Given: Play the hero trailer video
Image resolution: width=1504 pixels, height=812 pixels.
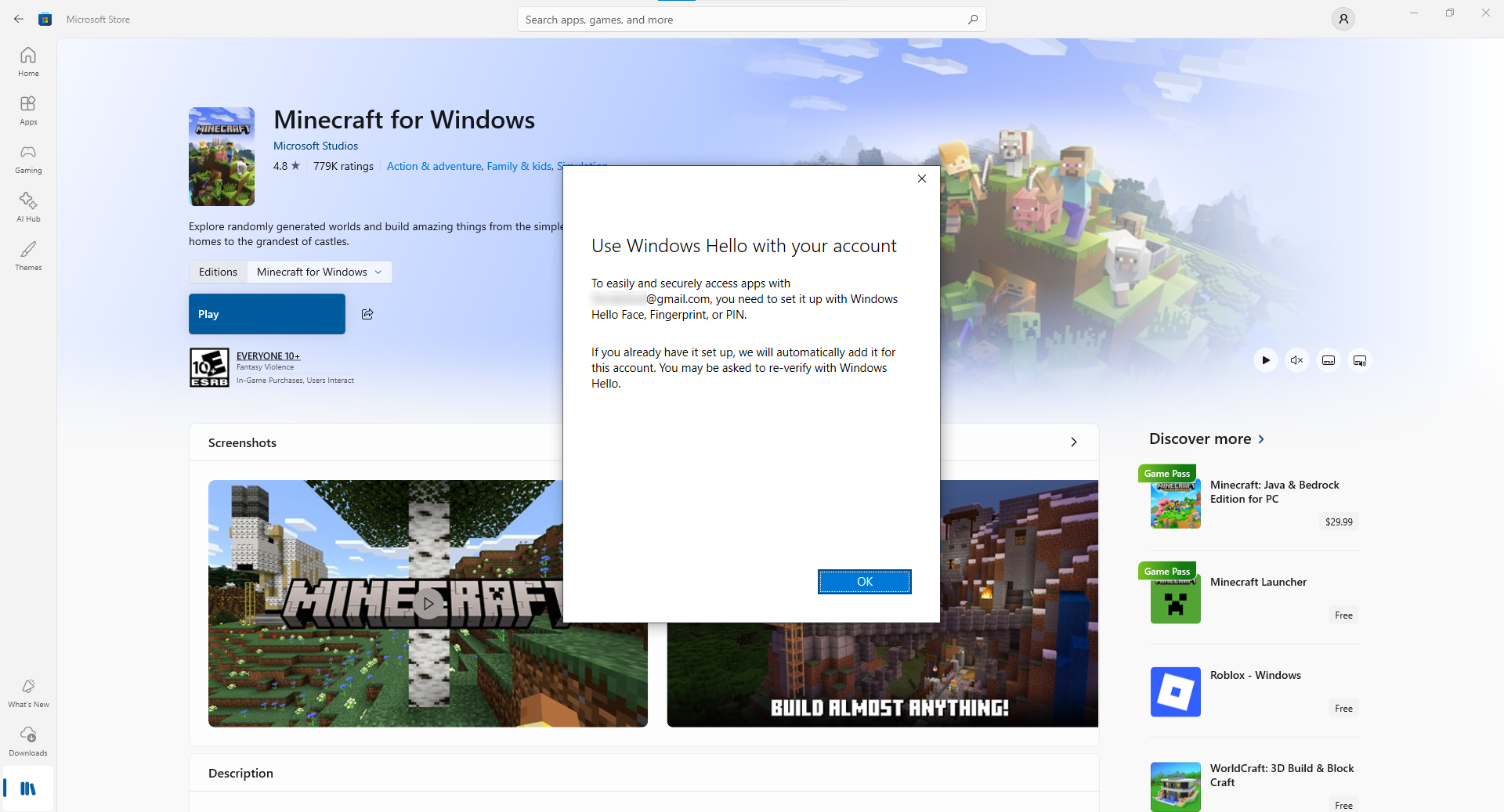Looking at the screenshot, I should (x=1266, y=360).
